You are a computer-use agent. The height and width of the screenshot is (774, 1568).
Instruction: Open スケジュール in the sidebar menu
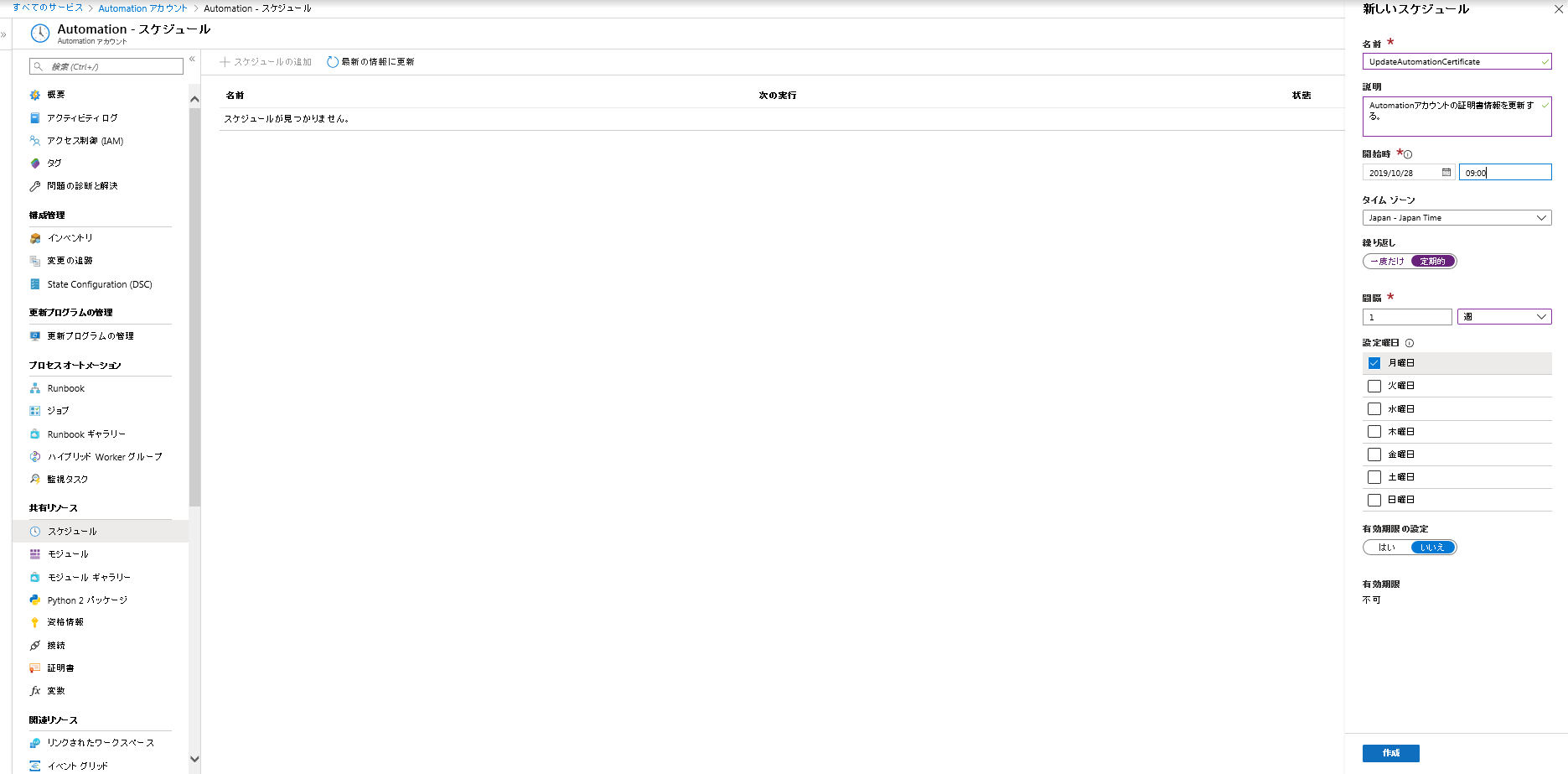pyautogui.click(x=72, y=532)
